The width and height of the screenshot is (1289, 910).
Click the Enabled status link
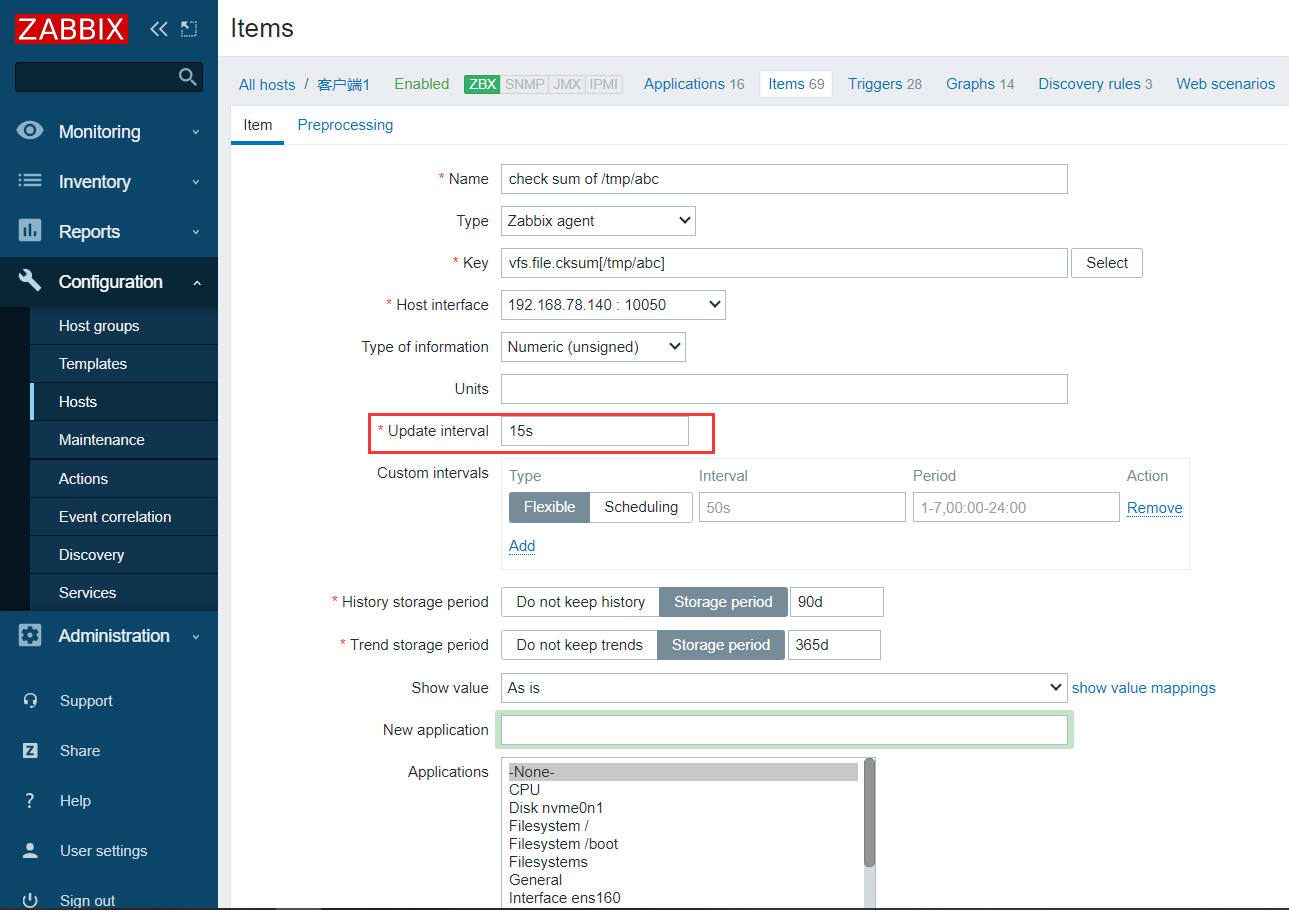click(422, 84)
